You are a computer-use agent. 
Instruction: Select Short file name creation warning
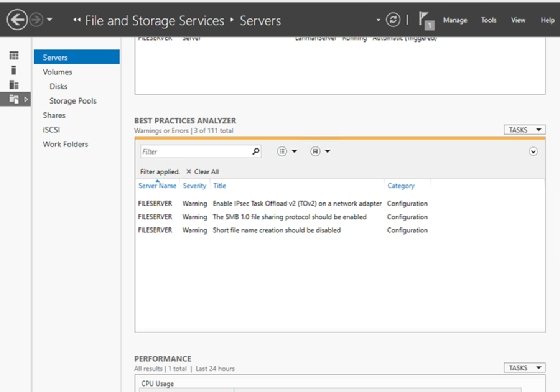[x=277, y=230]
